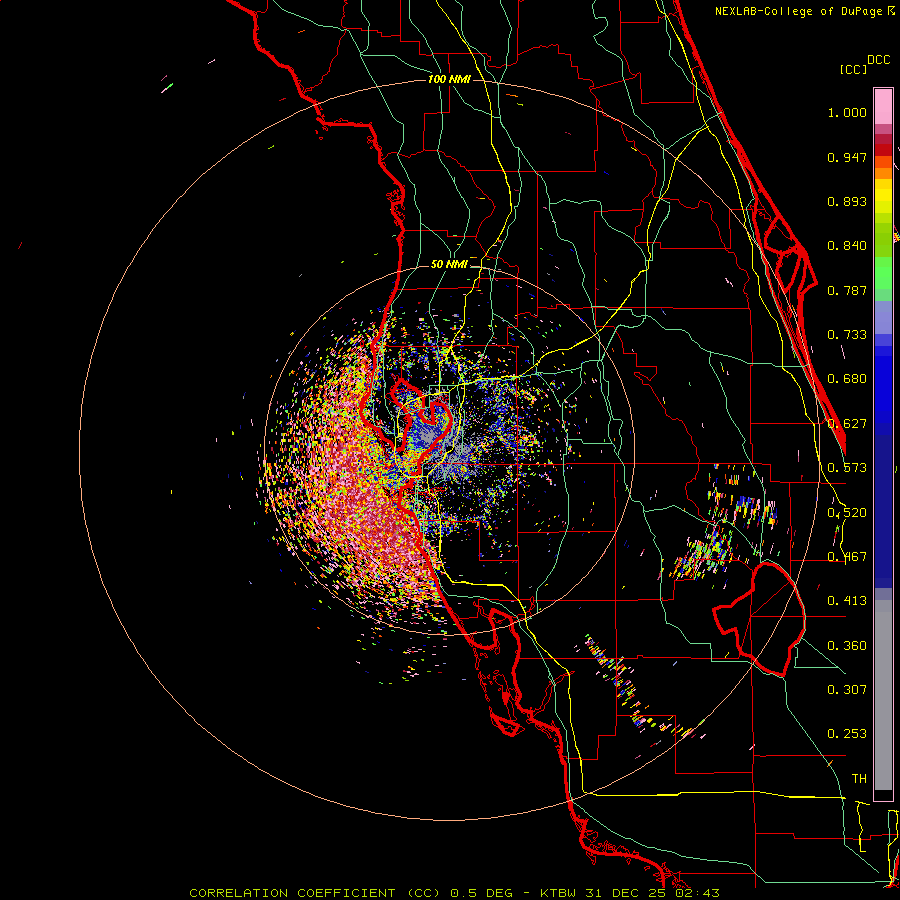This screenshot has height=900, width=900.
Task: Click the 0.253 scale value
Action: pos(847,734)
